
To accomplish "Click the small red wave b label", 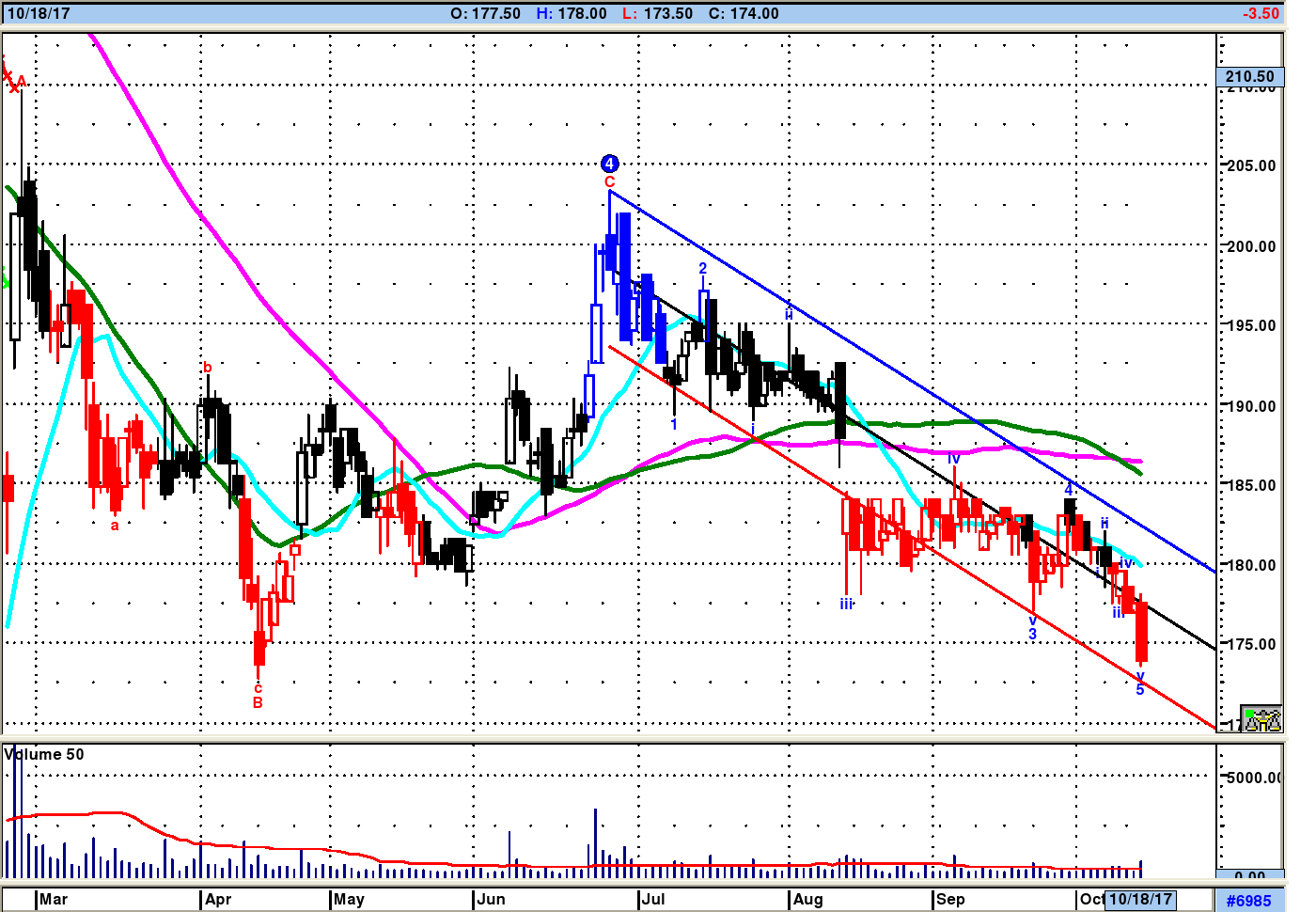I will [x=208, y=368].
